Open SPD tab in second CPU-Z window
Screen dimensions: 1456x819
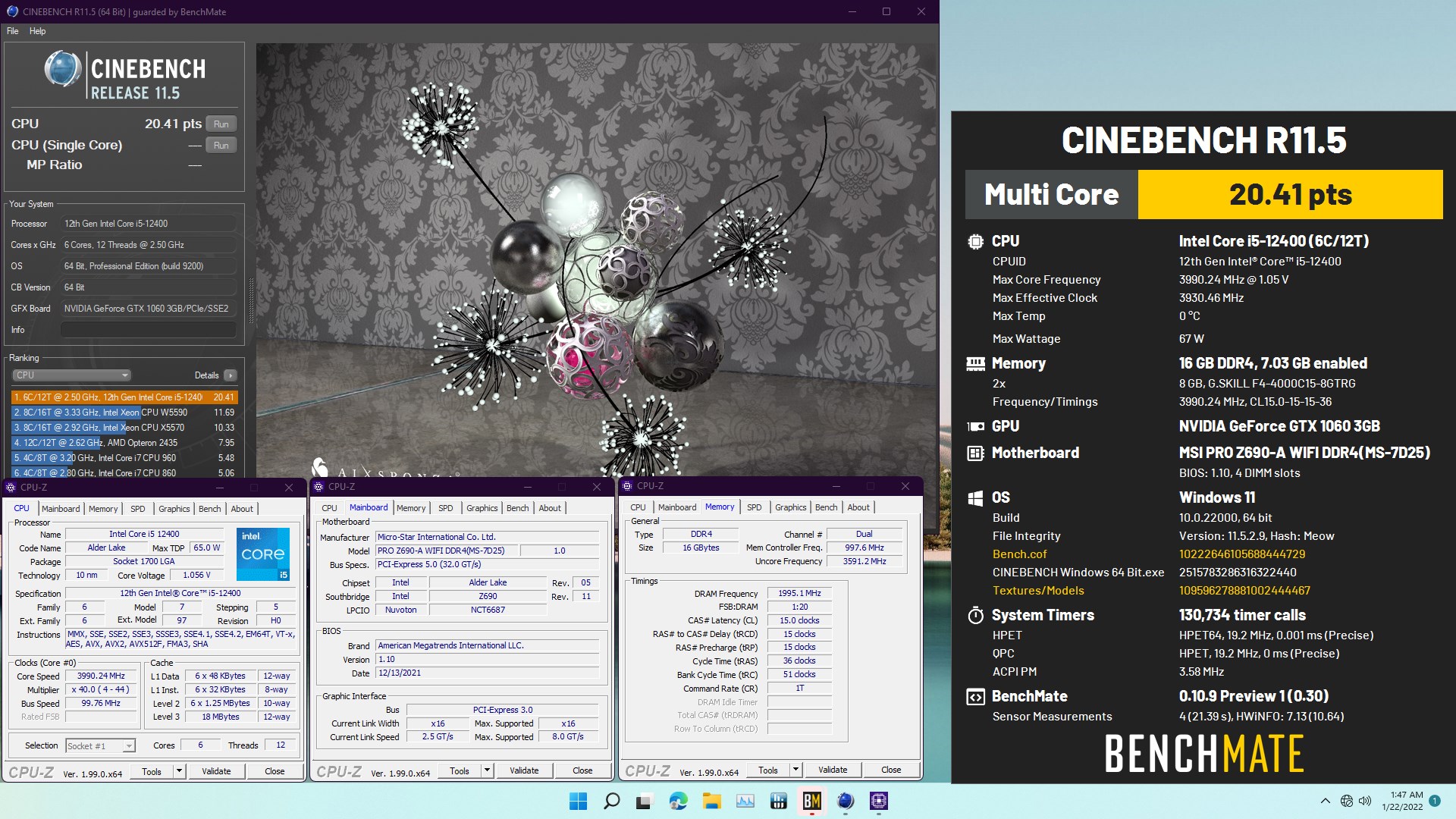(446, 508)
